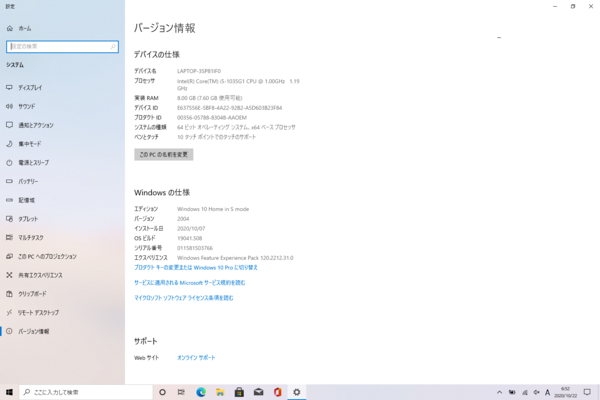Open オンライン サポート link

(196, 358)
